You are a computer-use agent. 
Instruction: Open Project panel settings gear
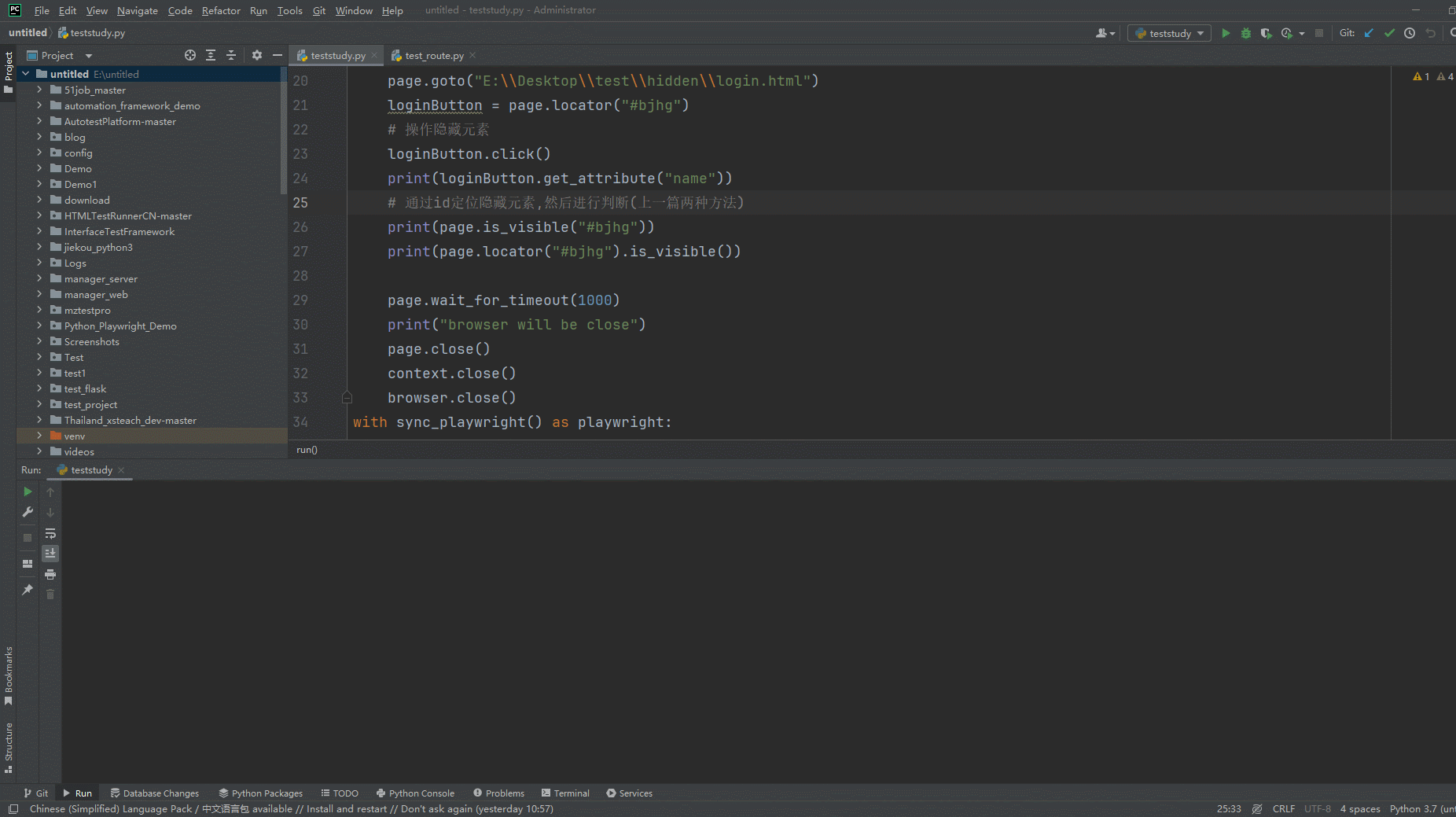click(x=256, y=55)
